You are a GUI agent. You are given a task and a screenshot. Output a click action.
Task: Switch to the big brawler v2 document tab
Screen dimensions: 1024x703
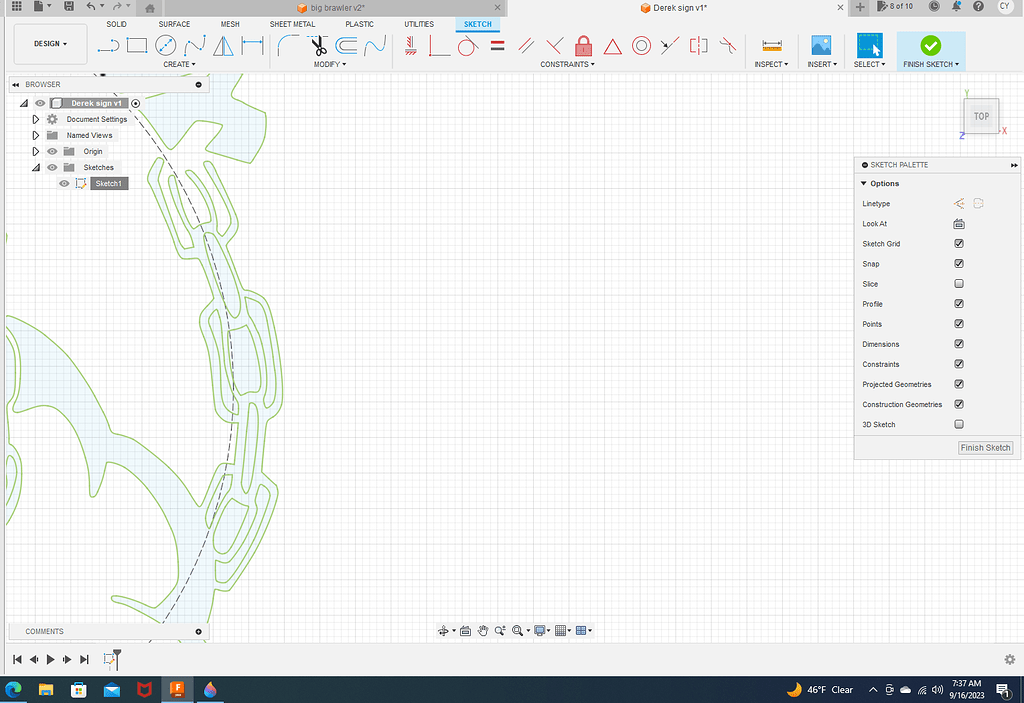pyautogui.click(x=330, y=7)
